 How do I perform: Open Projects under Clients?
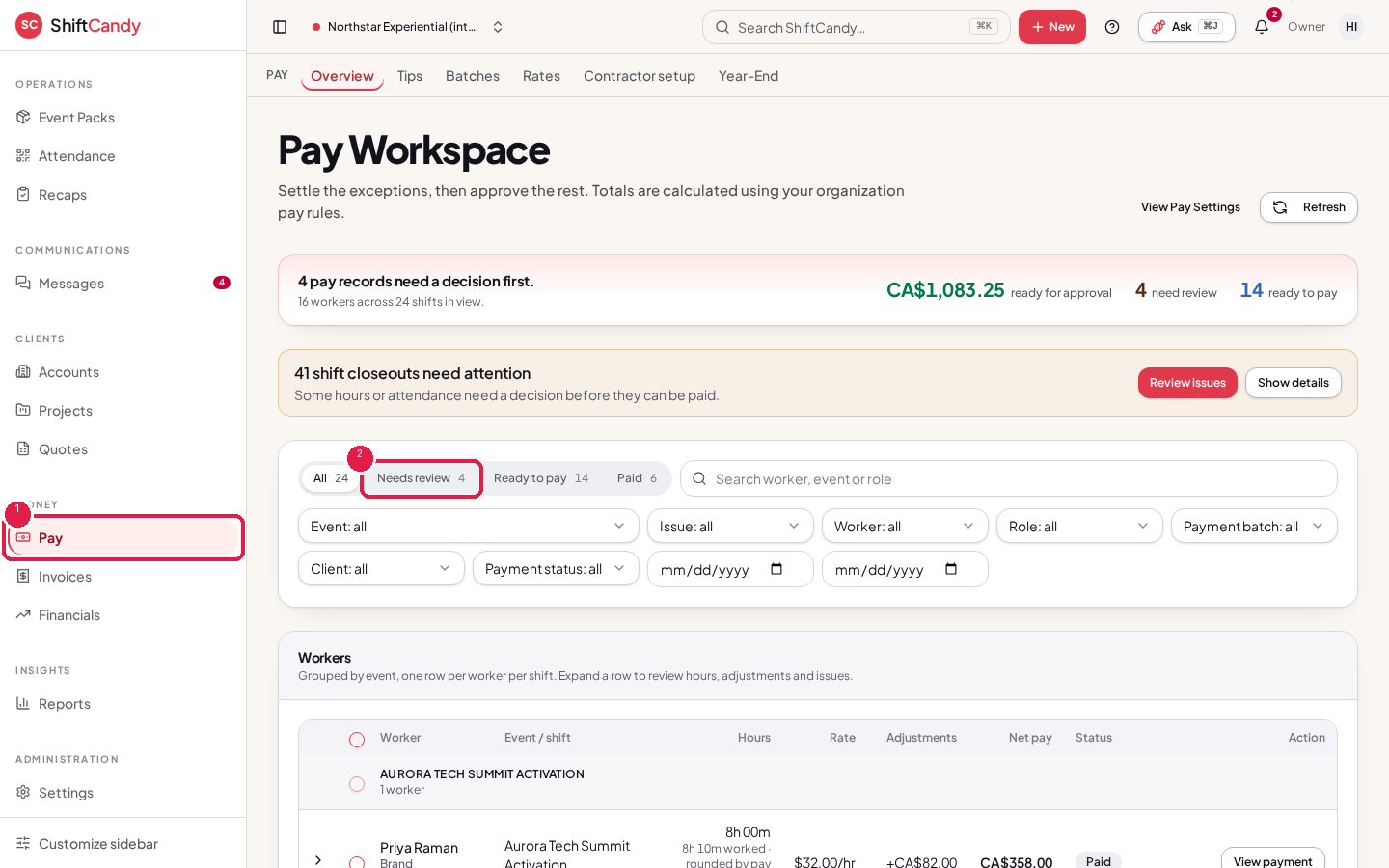click(x=123, y=411)
